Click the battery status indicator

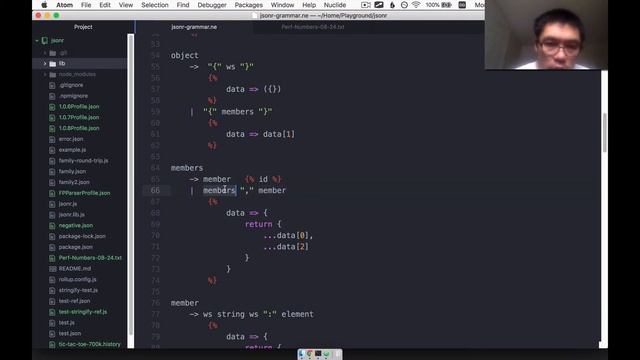coord(438,5)
